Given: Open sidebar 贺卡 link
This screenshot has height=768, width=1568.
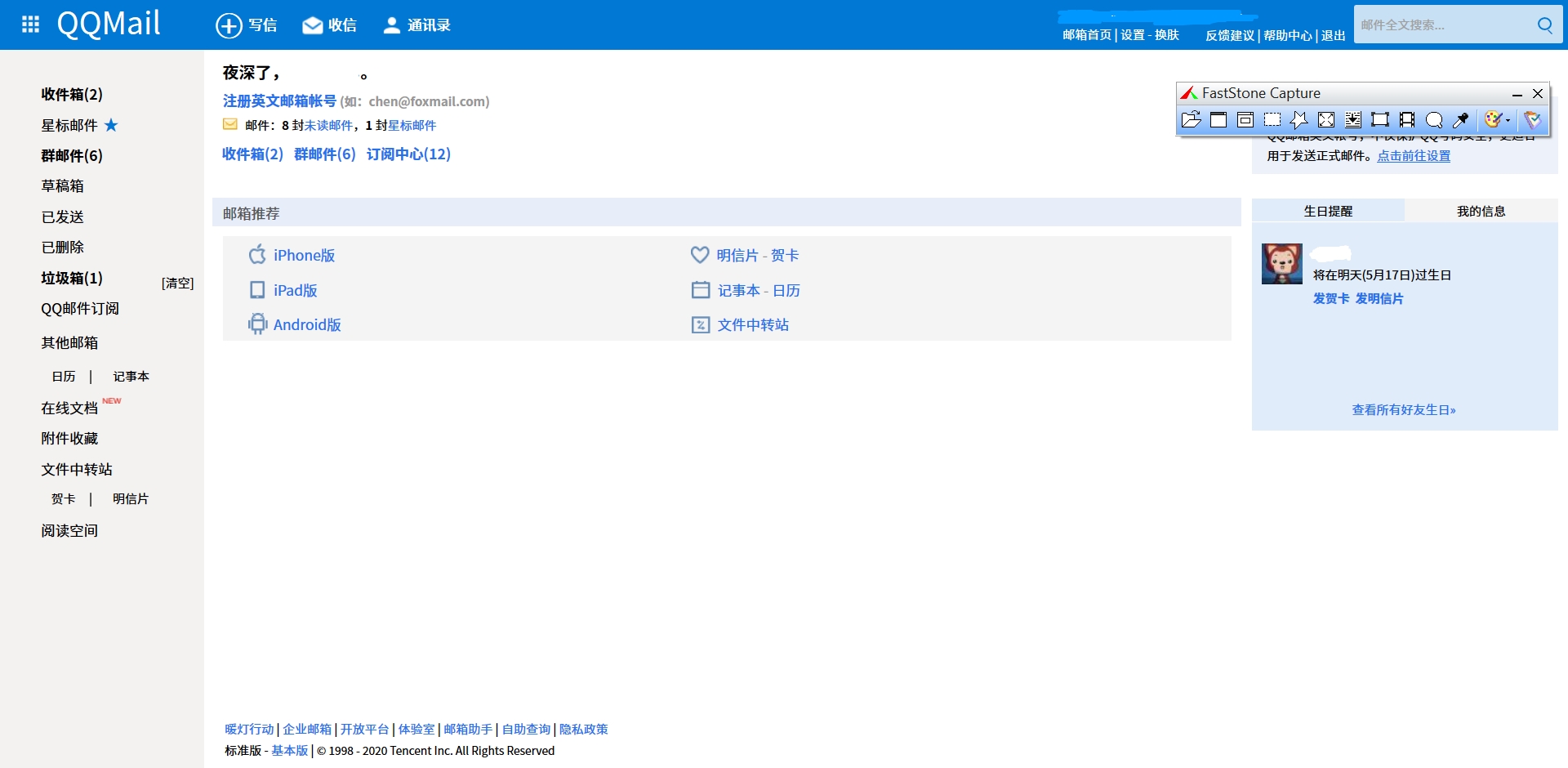Looking at the screenshot, I should click(63, 498).
